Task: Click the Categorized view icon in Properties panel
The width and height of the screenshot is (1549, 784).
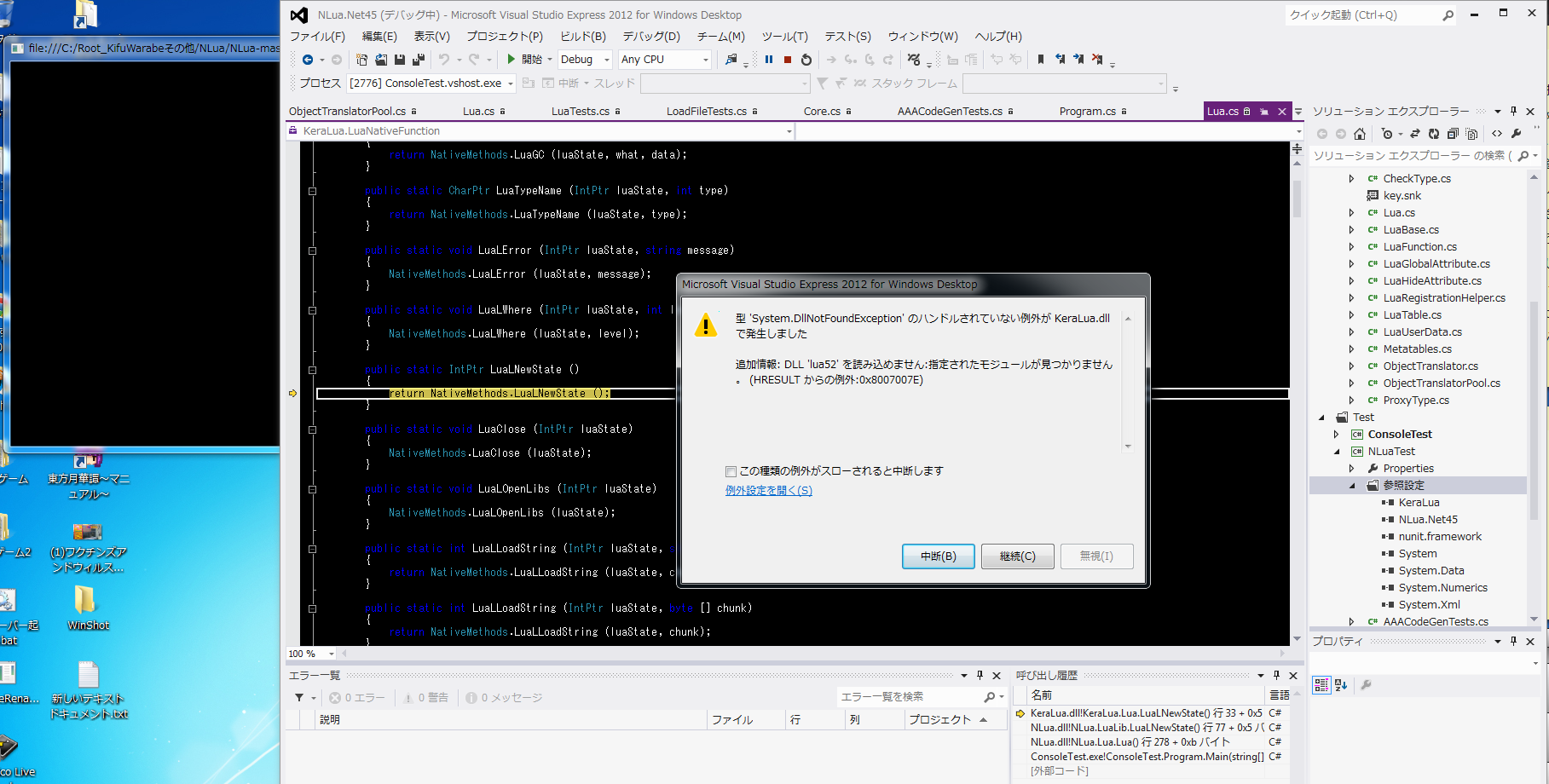Action: 1321,685
